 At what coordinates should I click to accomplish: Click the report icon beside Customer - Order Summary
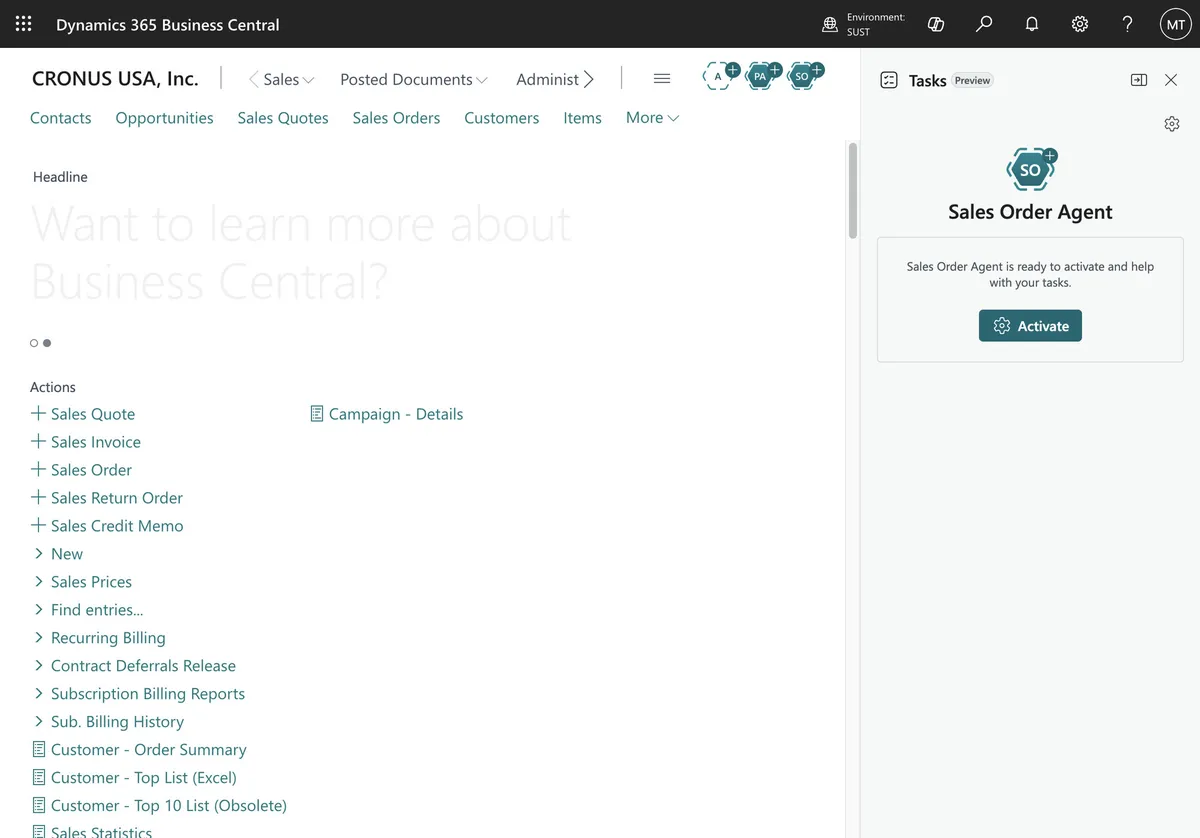39,749
